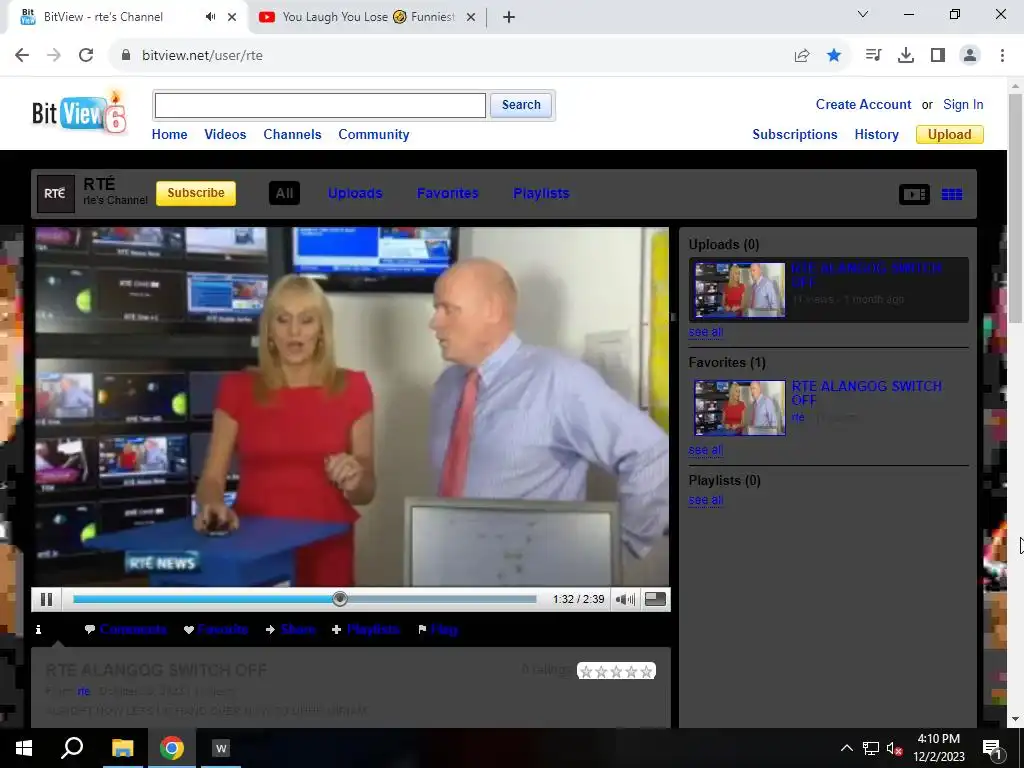Click 'rte' author link in video description
The image size is (1024, 768).
(84, 691)
